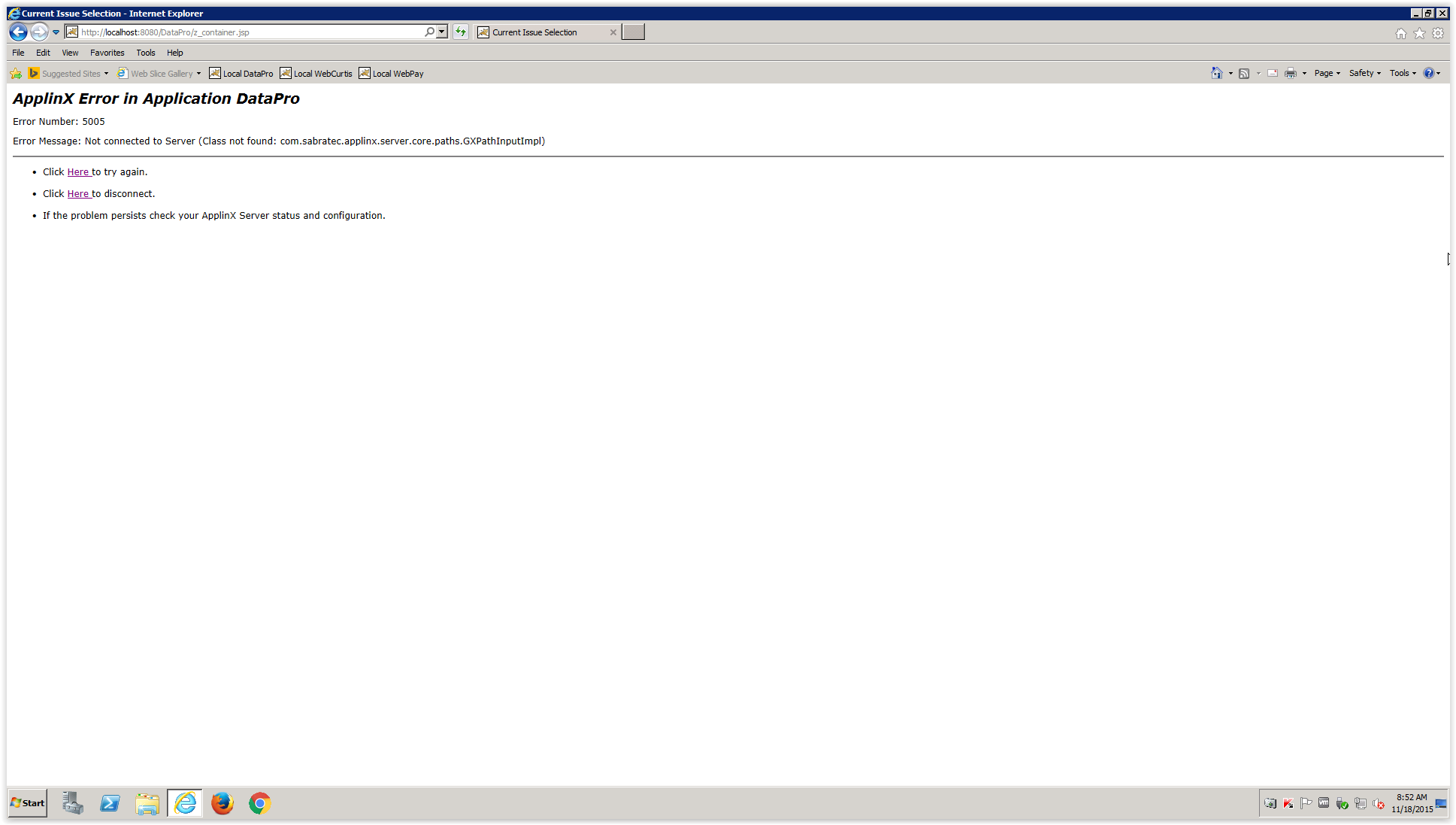This screenshot has height=825, width=1456.
Task: Open the Favorites menu
Action: tap(107, 53)
